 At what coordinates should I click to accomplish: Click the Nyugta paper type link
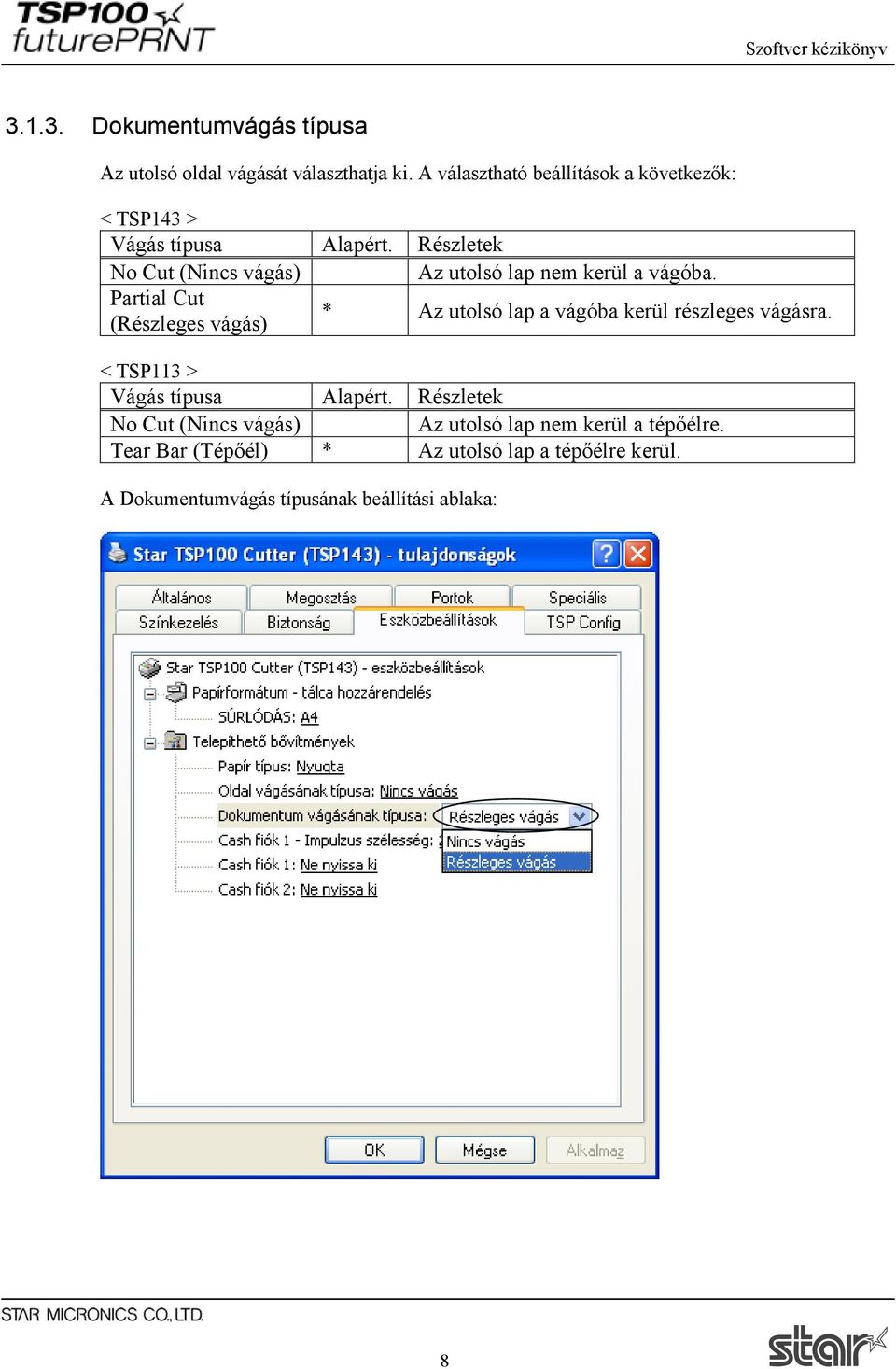[320, 767]
